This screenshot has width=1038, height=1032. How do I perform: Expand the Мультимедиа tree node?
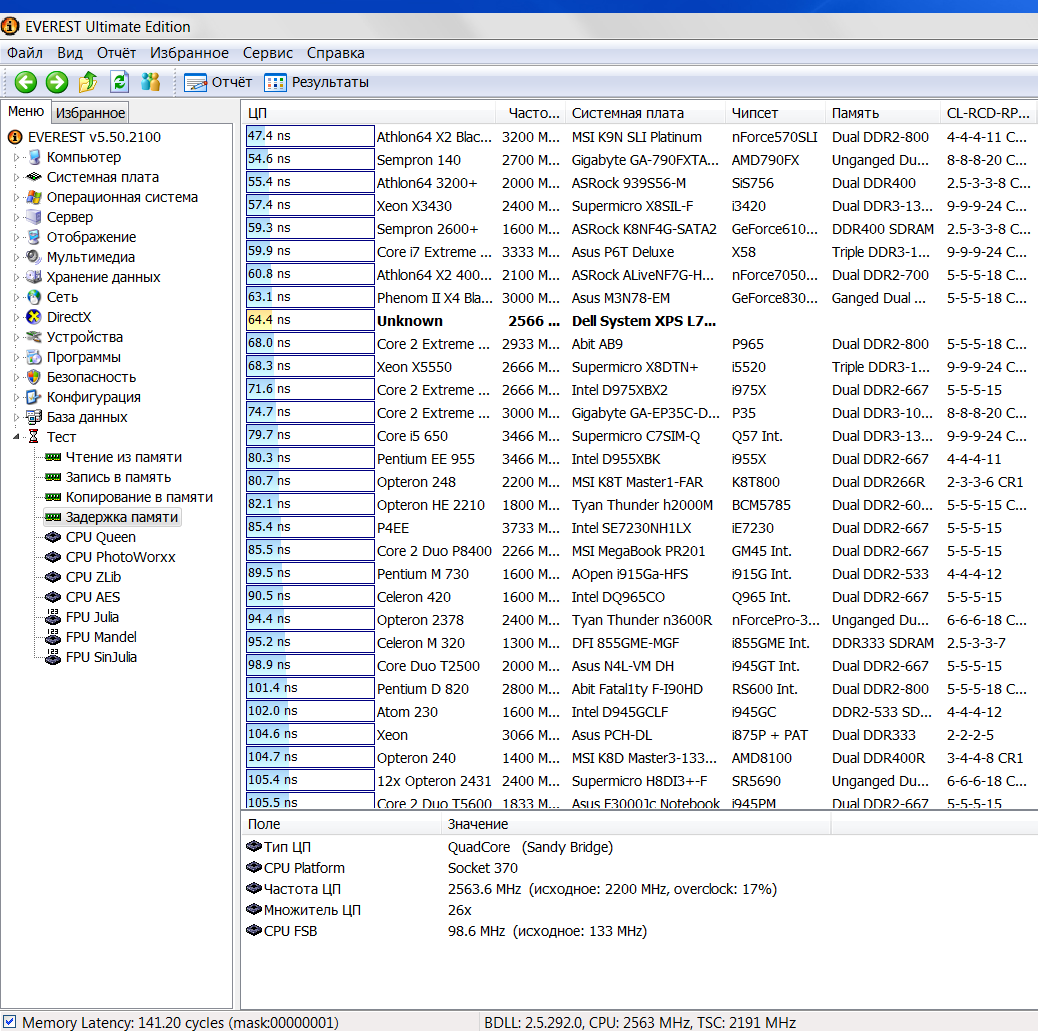(17, 257)
